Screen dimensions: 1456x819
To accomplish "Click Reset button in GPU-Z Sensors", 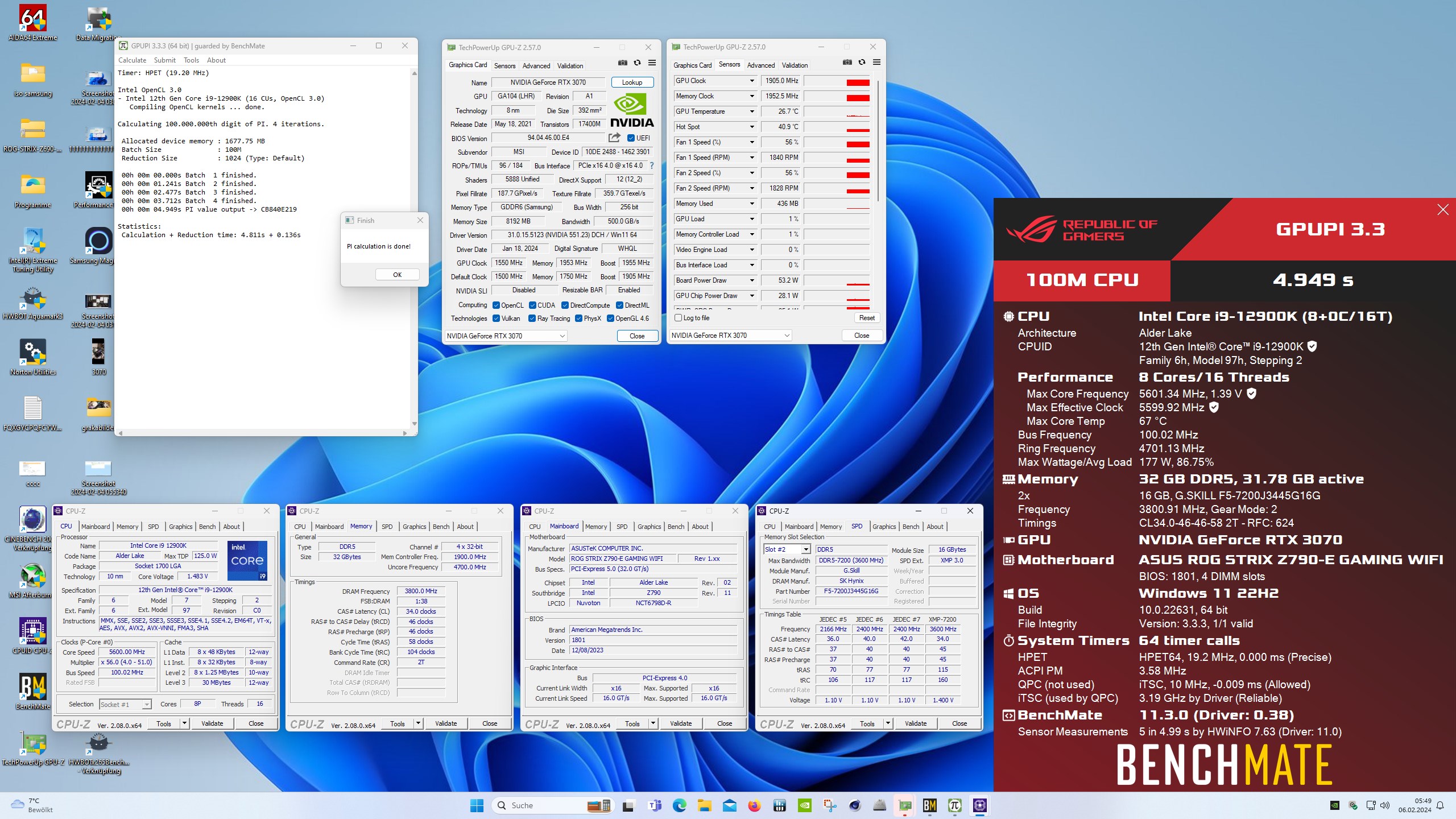I will click(867, 318).
